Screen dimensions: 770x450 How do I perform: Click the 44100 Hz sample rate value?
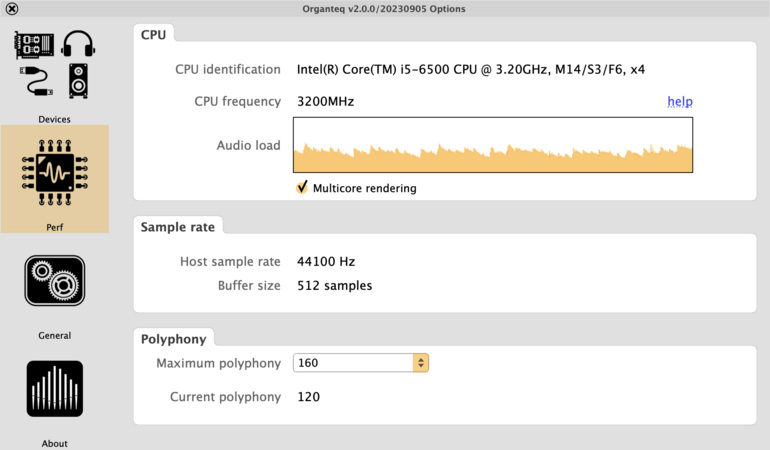point(326,261)
